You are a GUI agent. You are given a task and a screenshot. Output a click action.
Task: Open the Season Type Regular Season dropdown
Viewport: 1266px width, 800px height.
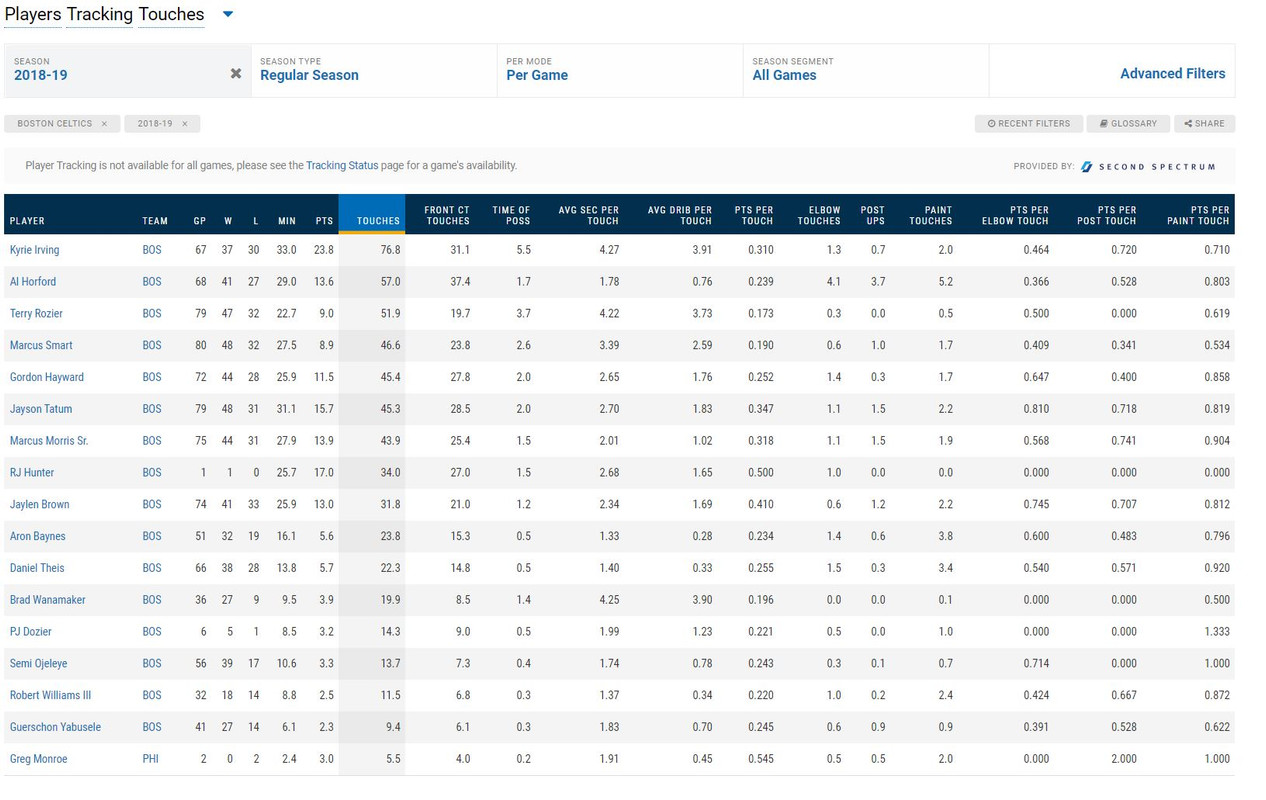374,70
